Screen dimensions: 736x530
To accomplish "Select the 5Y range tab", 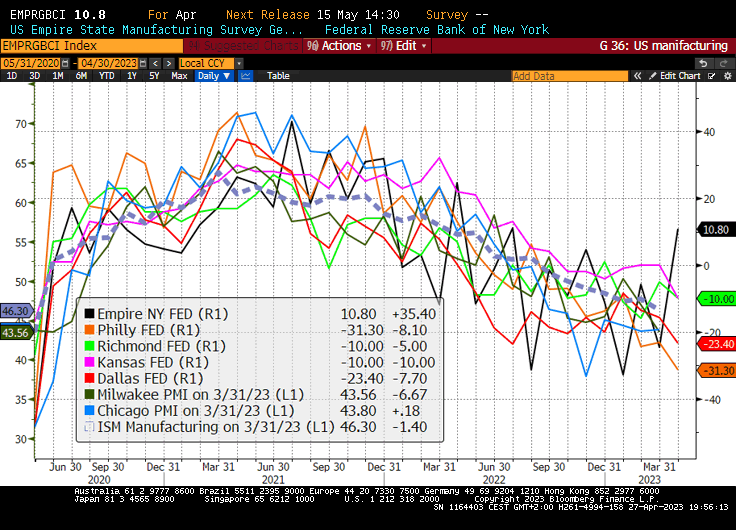I will (154, 76).
